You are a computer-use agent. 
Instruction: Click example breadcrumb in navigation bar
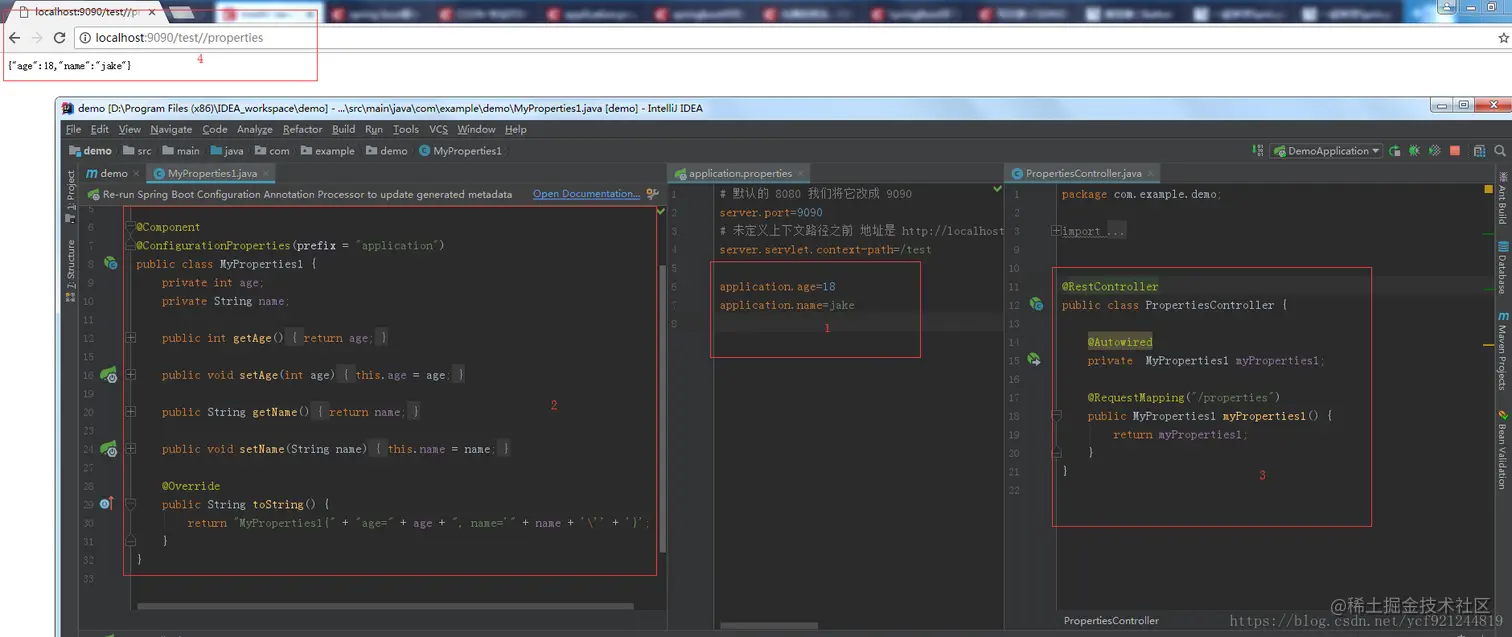coord(326,151)
